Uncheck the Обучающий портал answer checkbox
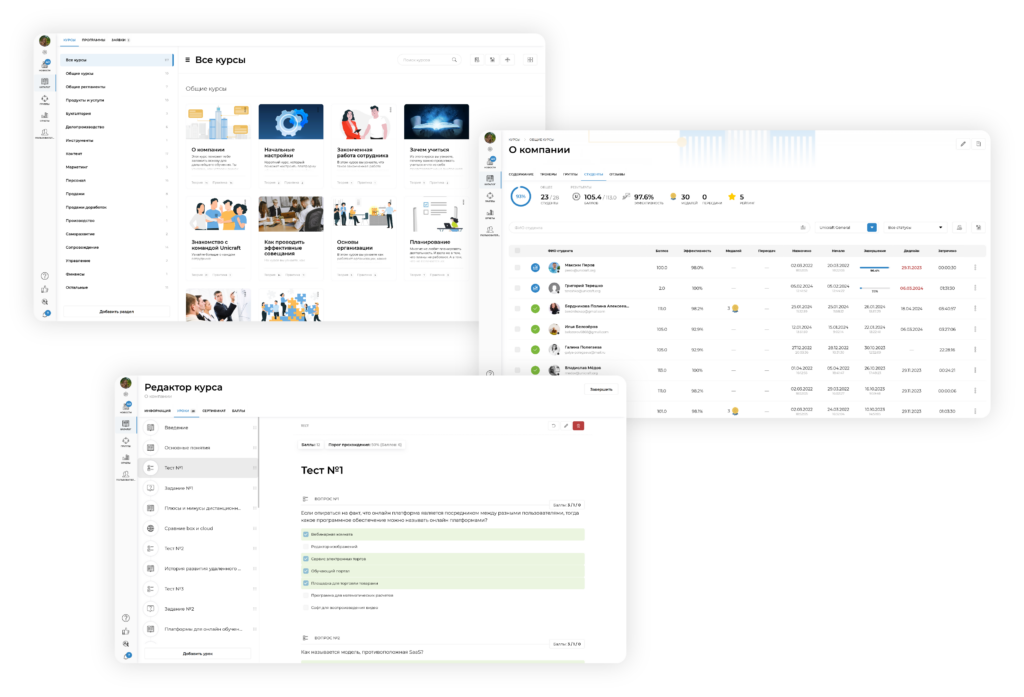 point(306,571)
